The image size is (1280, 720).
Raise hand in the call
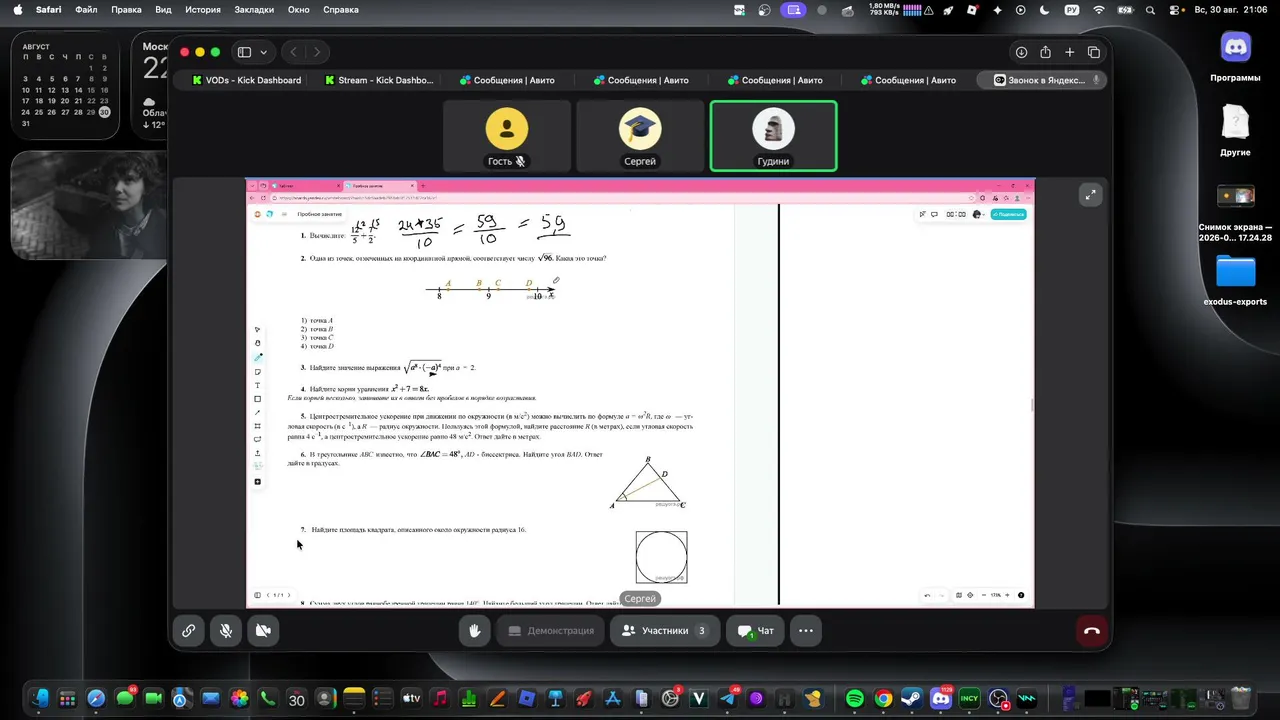(475, 631)
